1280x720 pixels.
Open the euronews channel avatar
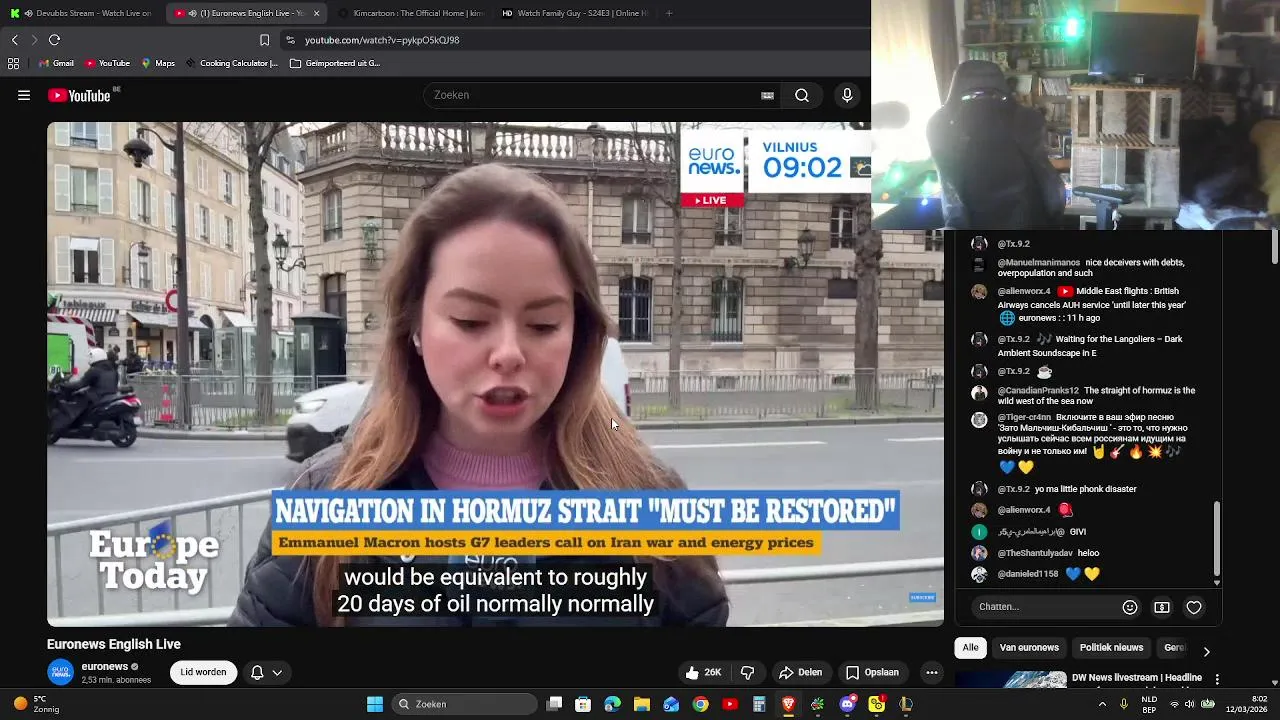(61, 672)
